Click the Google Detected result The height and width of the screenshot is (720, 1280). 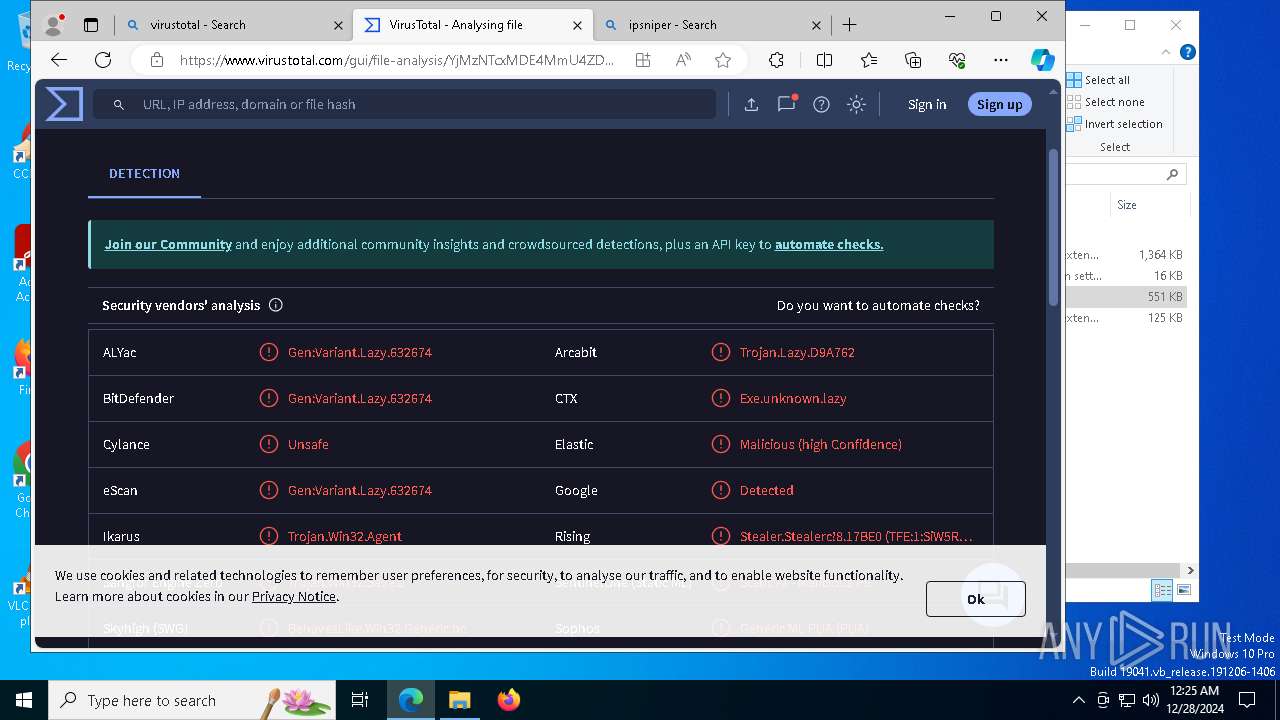[x=766, y=490]
